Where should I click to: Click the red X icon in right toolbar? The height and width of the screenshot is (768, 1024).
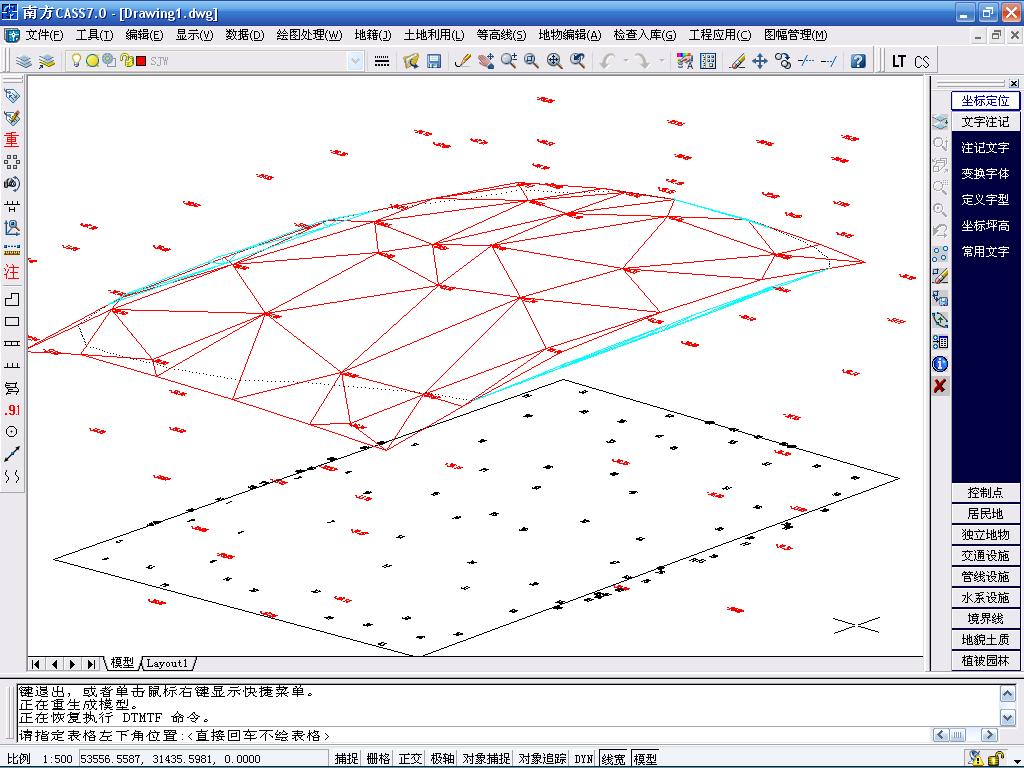click(940, 386)
